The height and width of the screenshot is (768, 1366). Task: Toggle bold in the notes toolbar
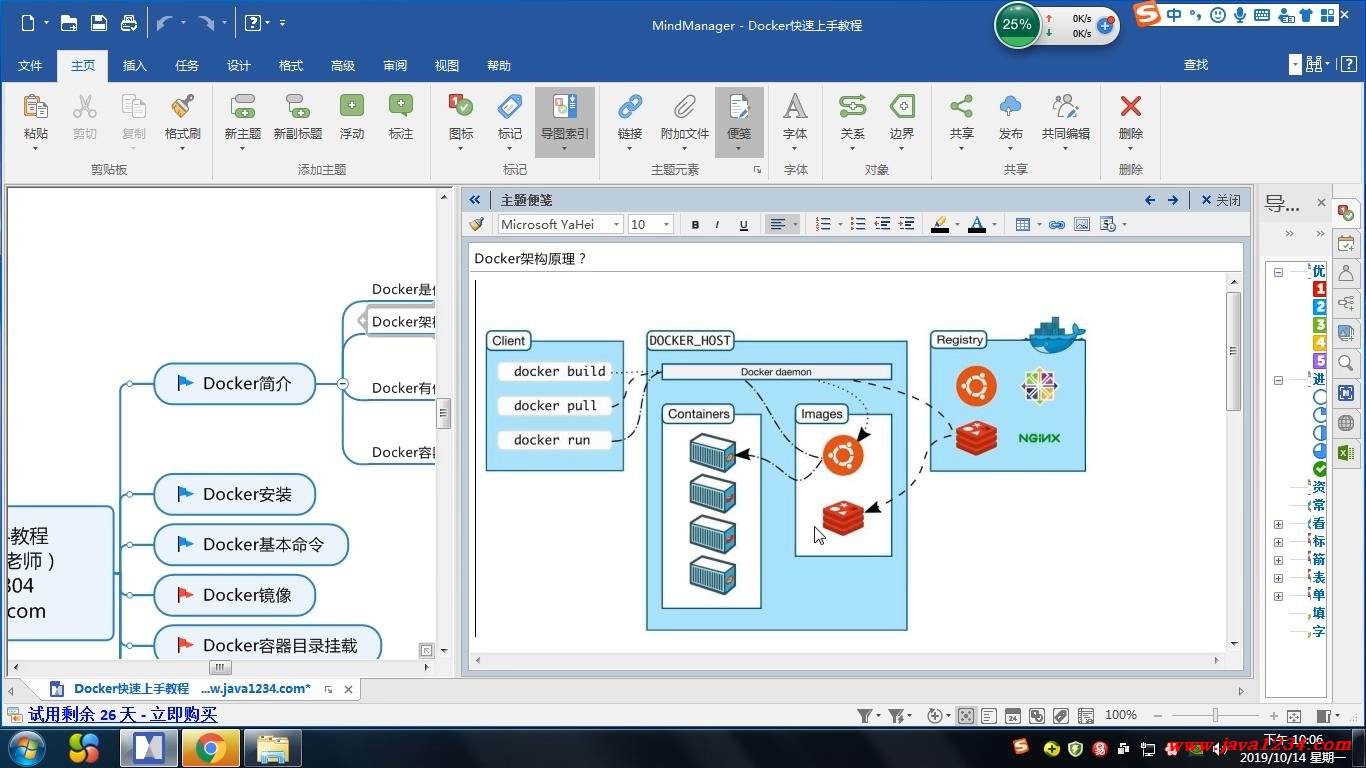tap(695, 225)
